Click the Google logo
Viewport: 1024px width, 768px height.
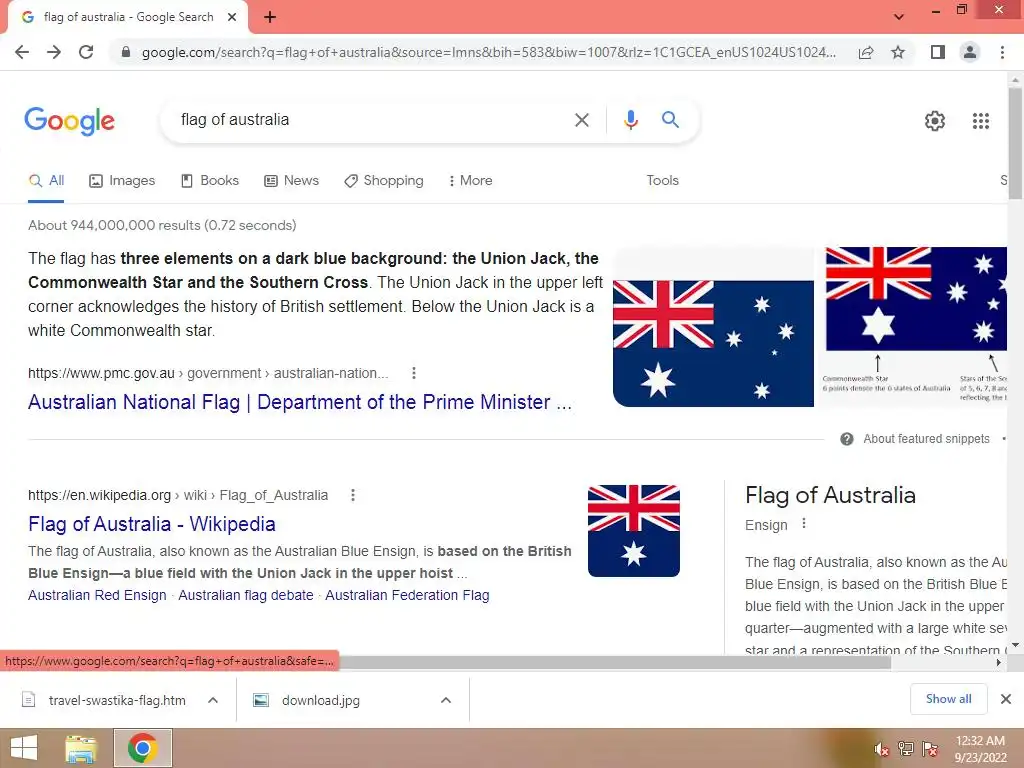click(70, 121)
